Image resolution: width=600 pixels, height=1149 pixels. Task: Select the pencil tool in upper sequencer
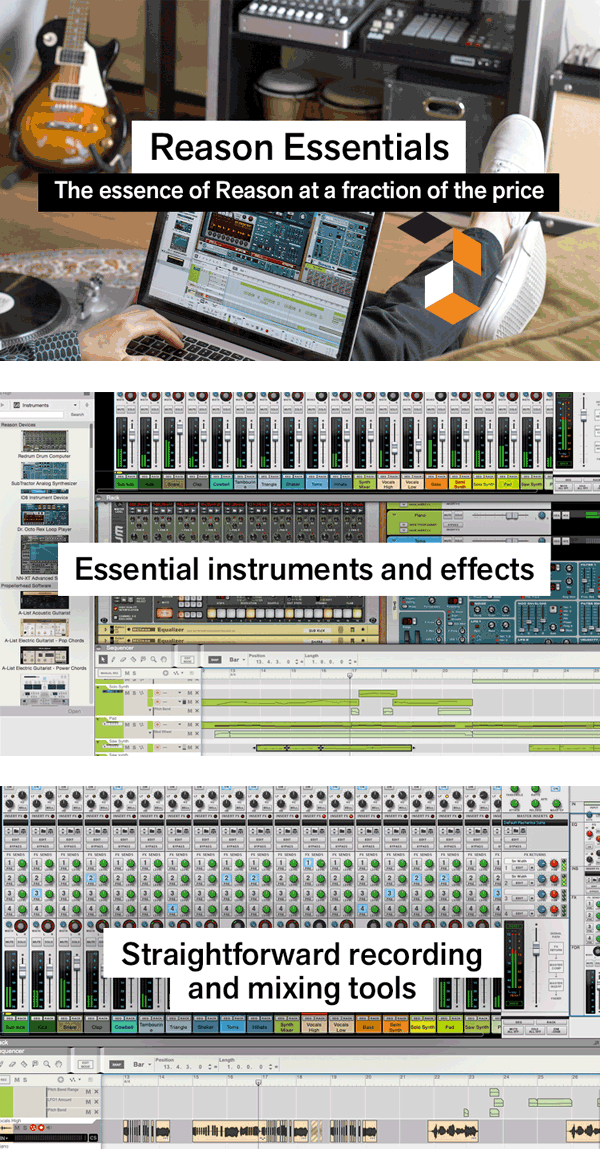[114, 660]
